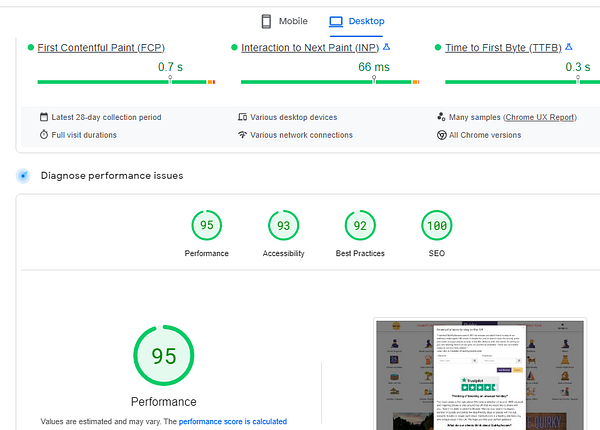Click the mobile phone icon
This screenshot has width=600, height=430.
(266, 21)
